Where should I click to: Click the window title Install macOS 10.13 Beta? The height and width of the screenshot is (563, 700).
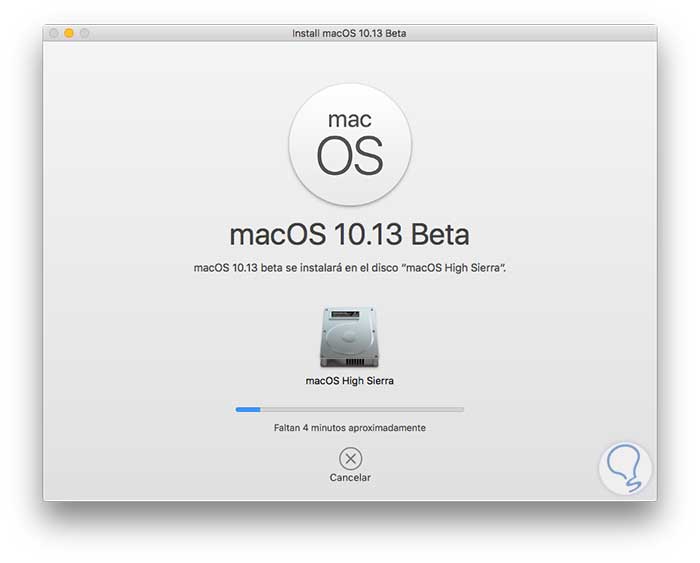[349, 33]
